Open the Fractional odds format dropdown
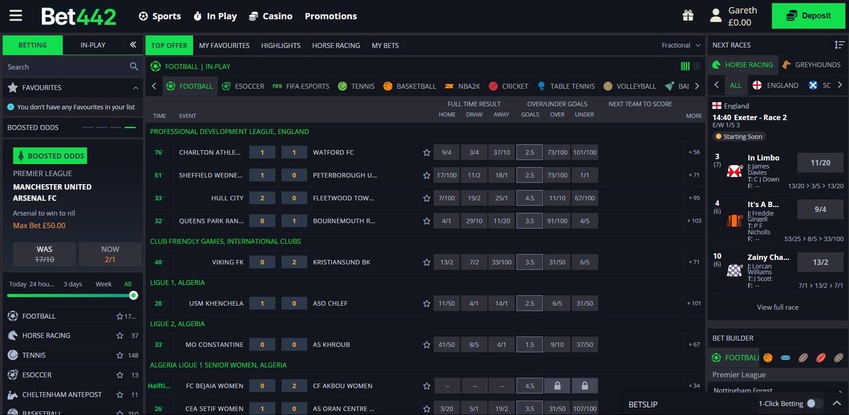Viewport: 849px width, 415px height. pyautogui.click(x=681, y=46)
